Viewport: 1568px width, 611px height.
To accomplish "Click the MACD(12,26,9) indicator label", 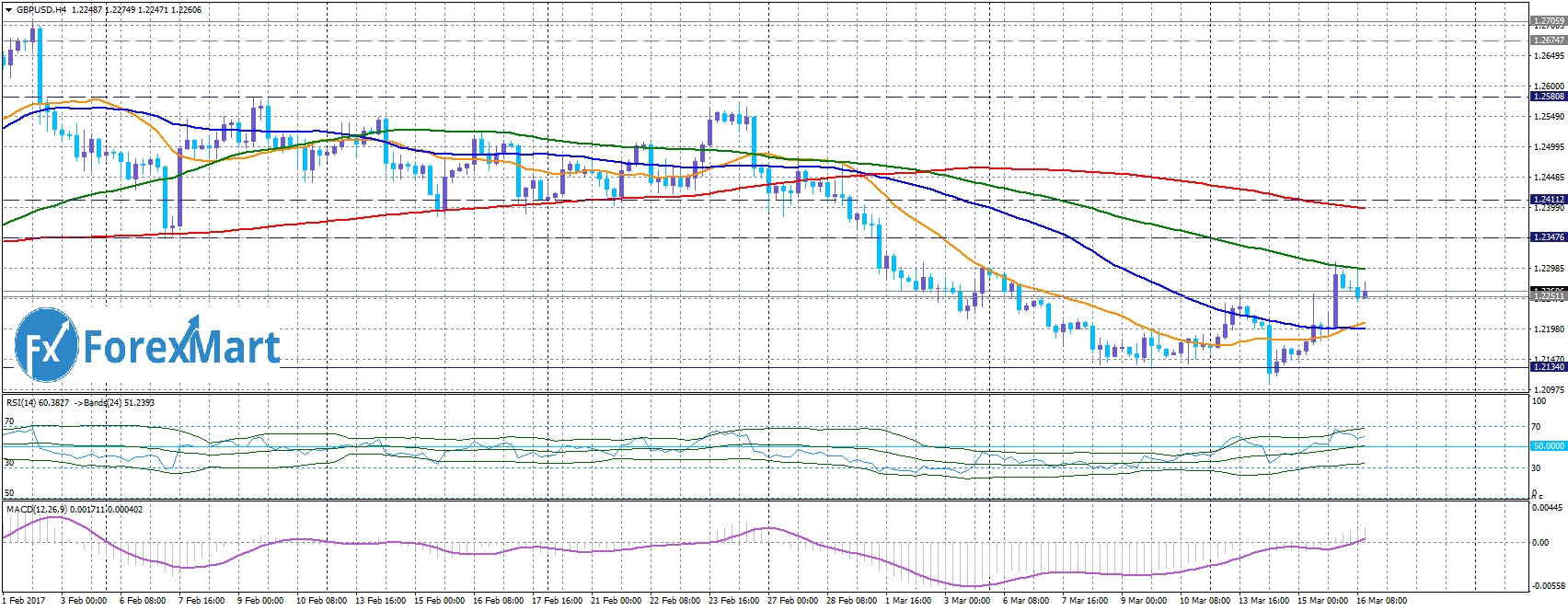I will 38,509.
